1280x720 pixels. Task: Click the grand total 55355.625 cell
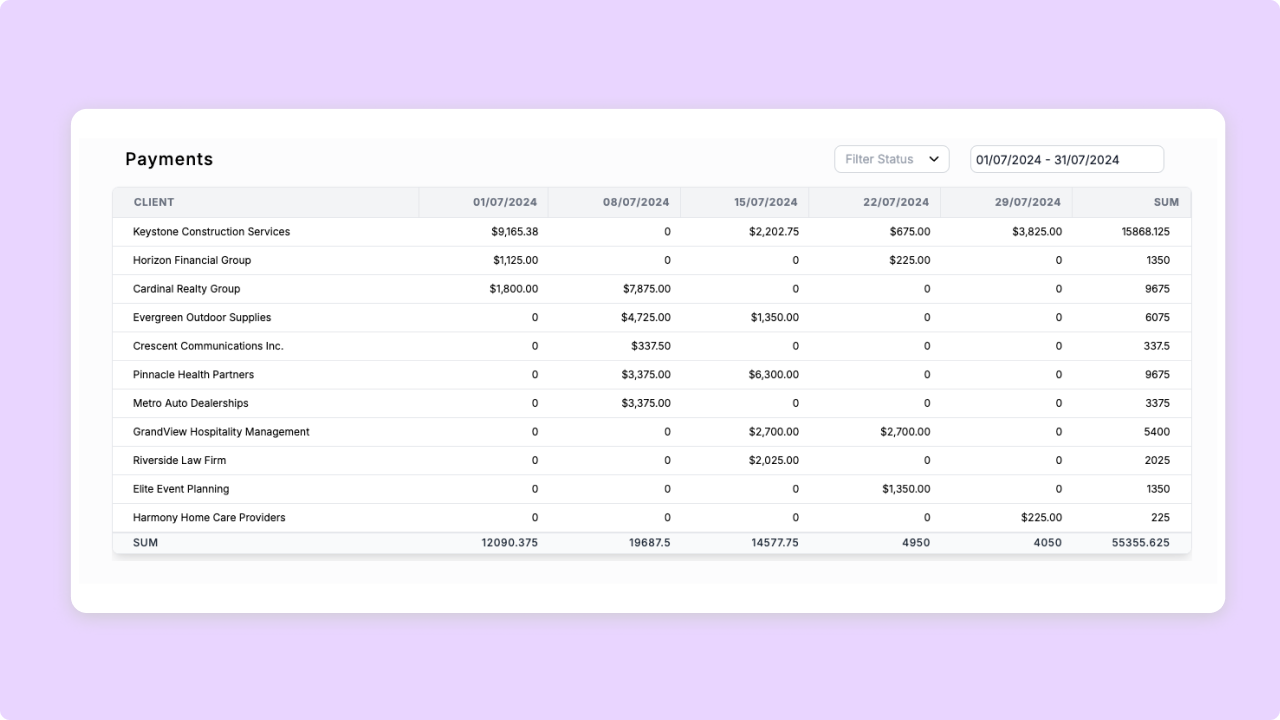(x=1140, y=543)
